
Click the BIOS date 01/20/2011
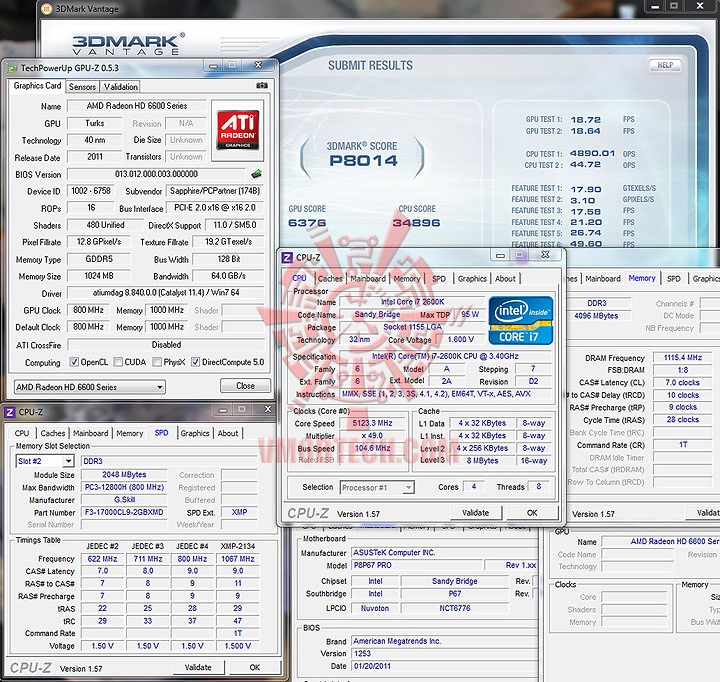(444, 666)
